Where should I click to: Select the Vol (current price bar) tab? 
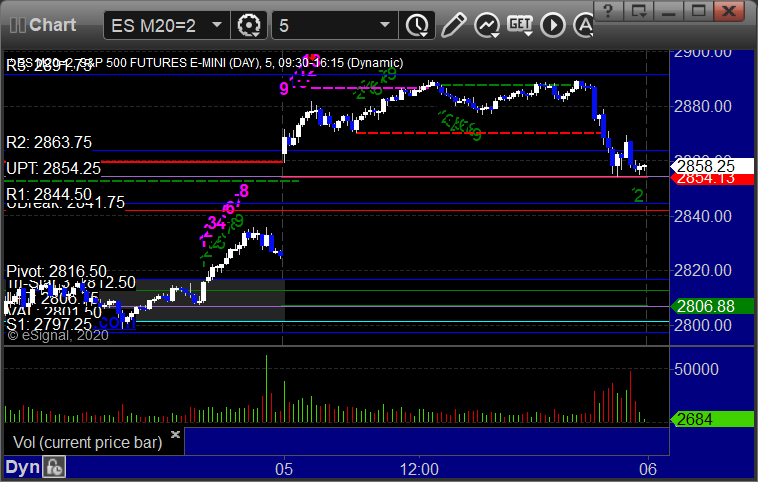coord(87,442)
